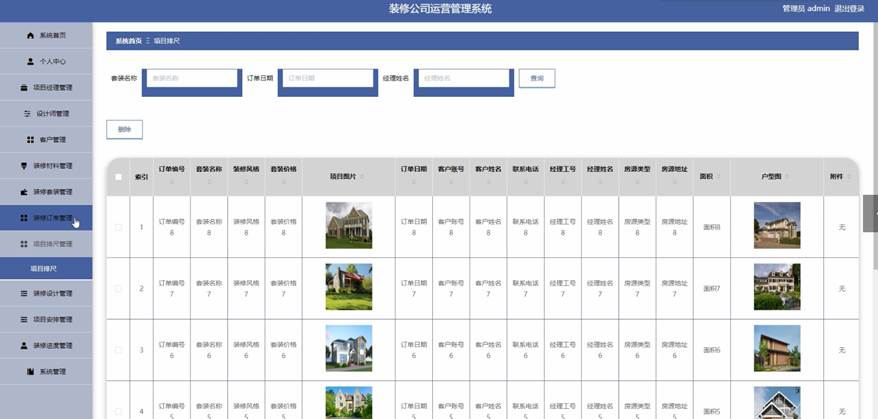Click the person icon for 装修进度管理

[24, 346]
